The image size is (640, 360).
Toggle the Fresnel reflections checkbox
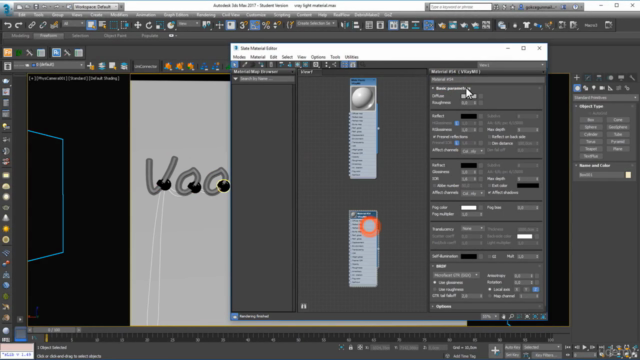tap(434, 137)
